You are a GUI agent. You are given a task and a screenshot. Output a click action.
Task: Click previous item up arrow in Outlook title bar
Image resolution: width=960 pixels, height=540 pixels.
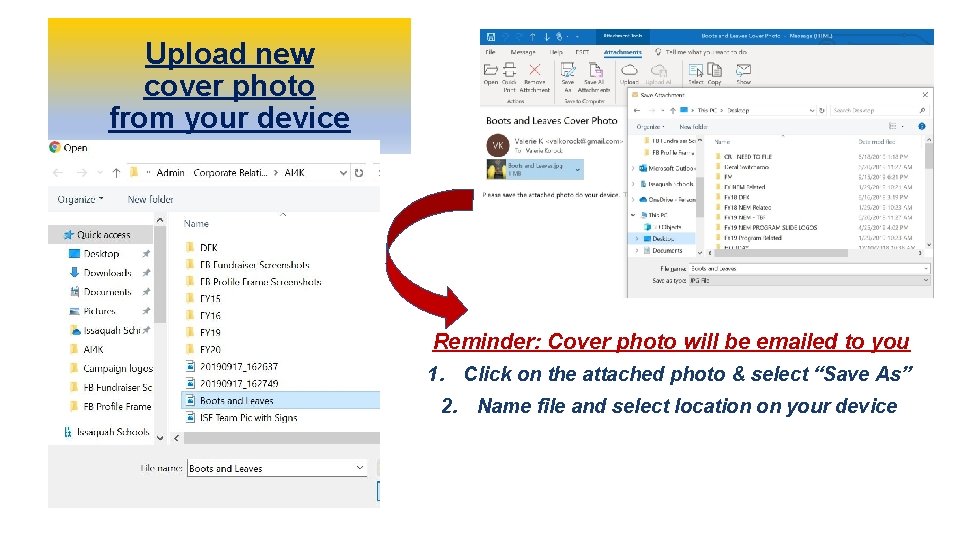pyautogui.click(x=533, y=37)
